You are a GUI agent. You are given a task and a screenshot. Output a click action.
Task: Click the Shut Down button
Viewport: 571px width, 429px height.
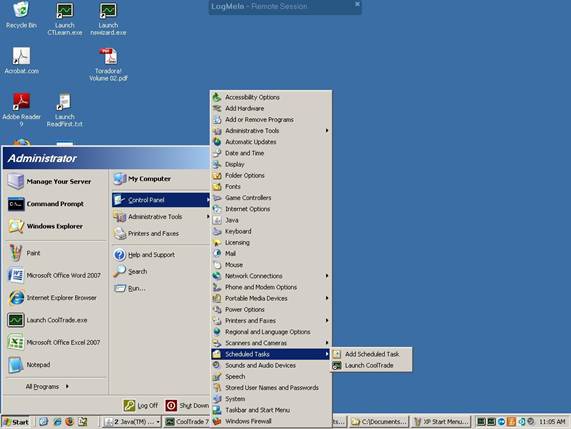click(187, 405)
